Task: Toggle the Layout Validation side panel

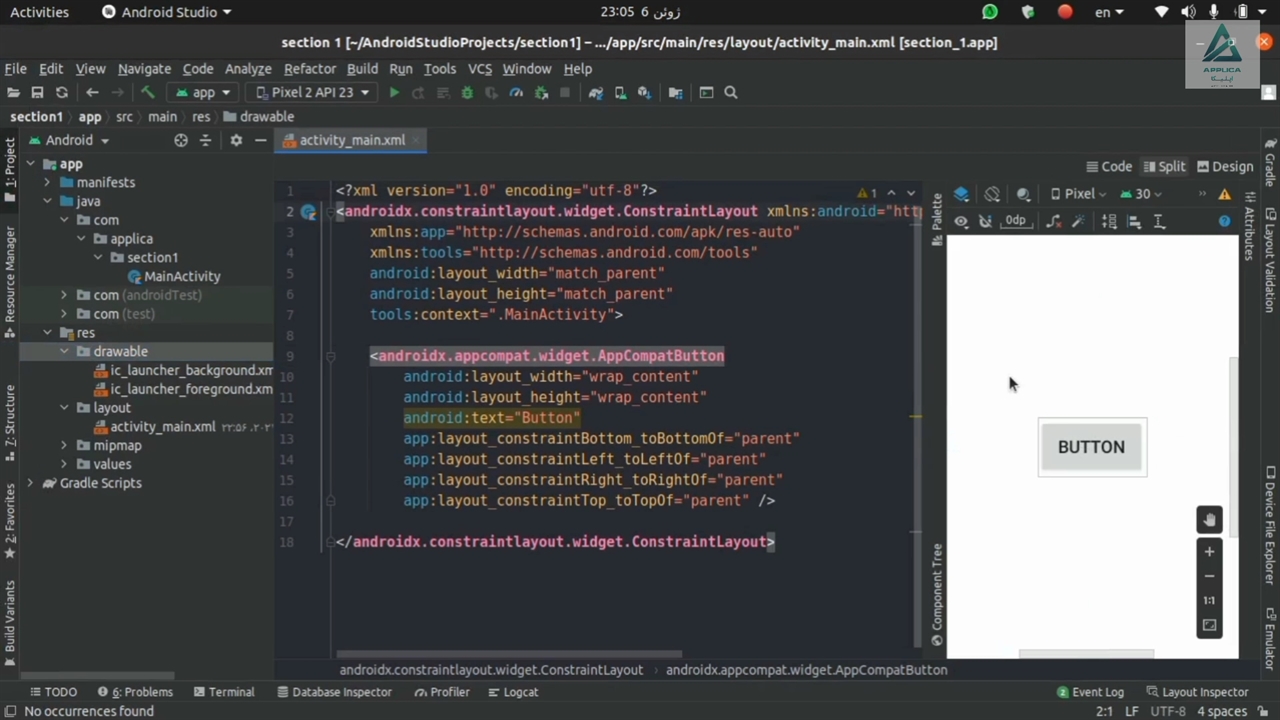Action: coord(1270,260)
